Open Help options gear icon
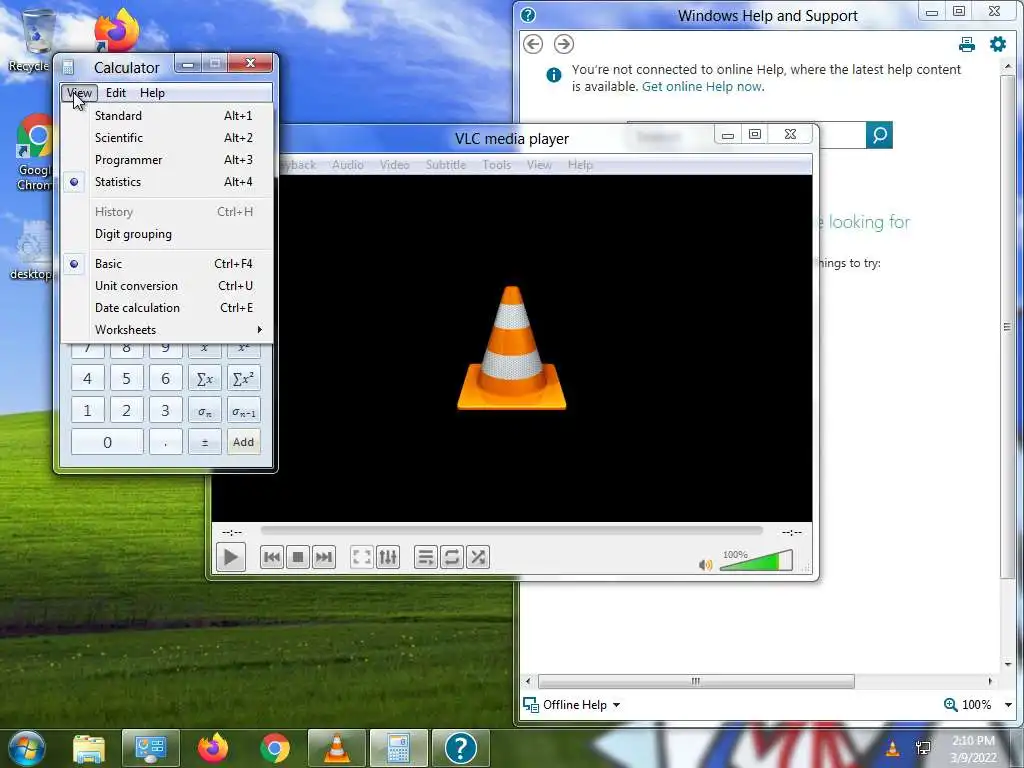Screen dimensions: 1024x768 pyautogui.click(x=998, y=44)
